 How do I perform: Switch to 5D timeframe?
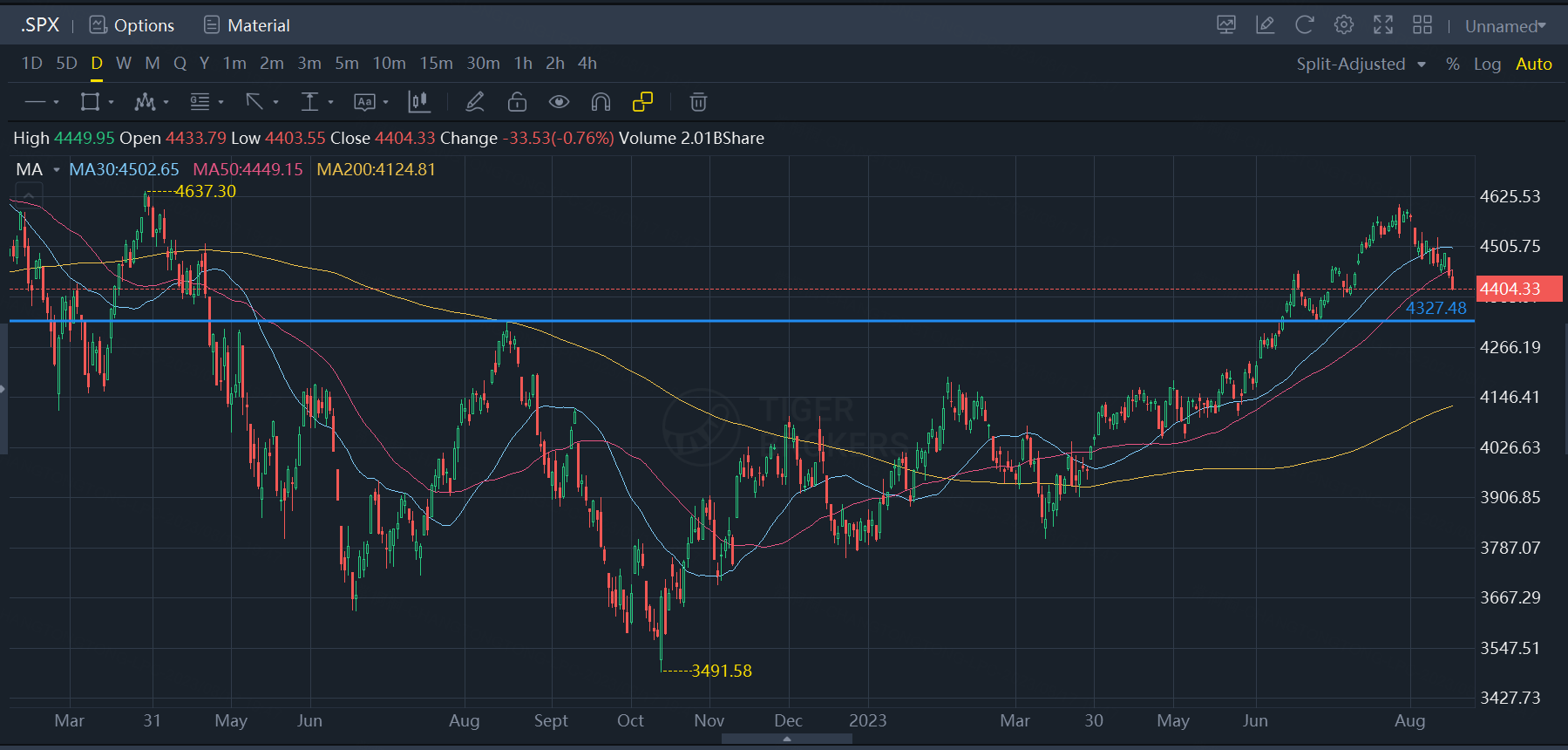point(66,63)
